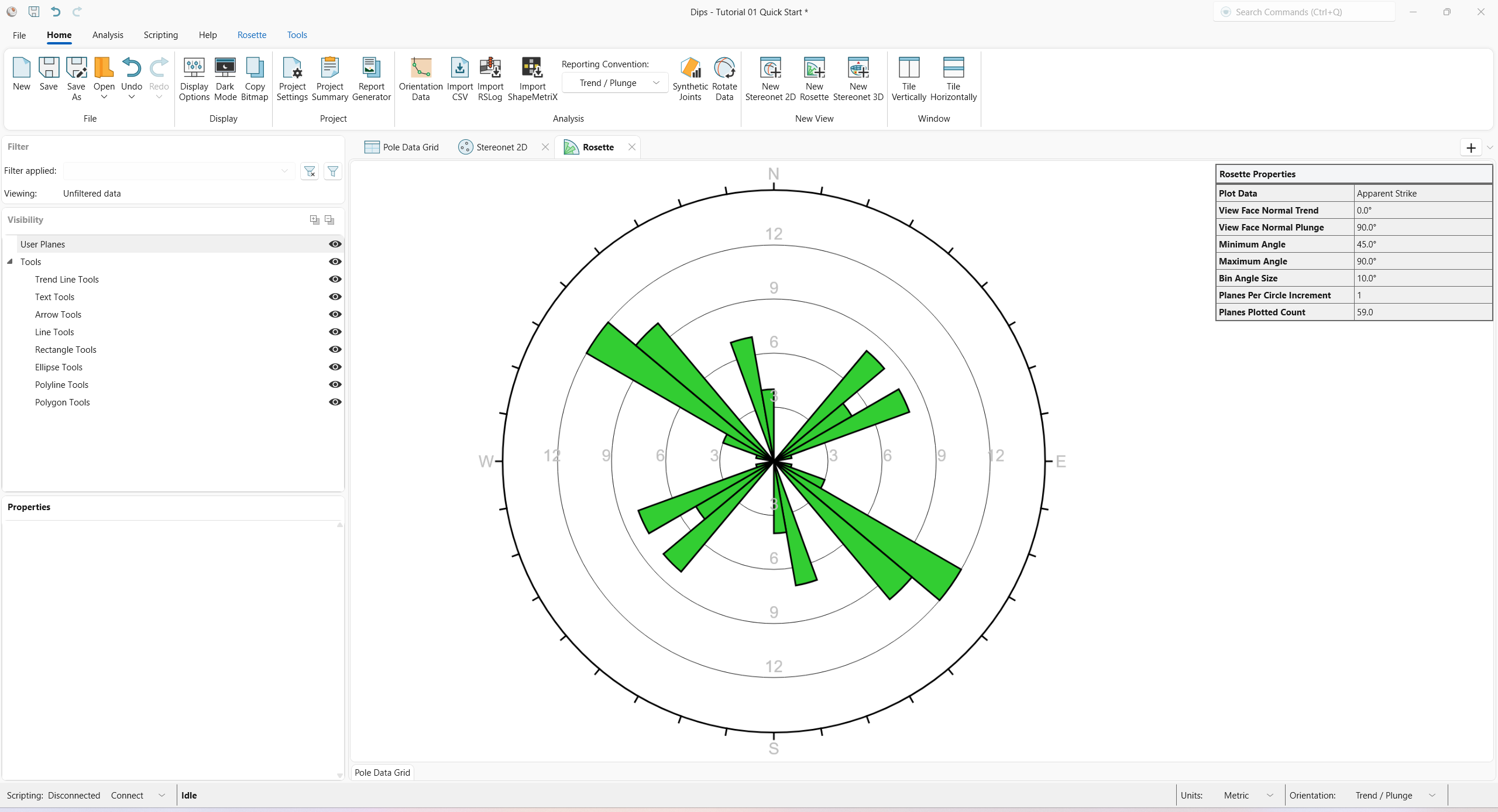
Task: Click the Search Commands field
Action: point(1305,12)
